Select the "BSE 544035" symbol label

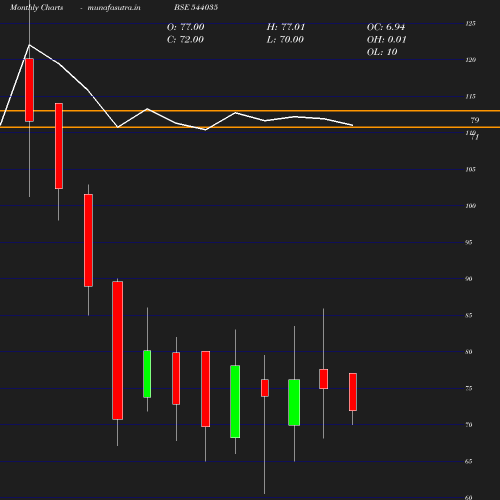click(196, 7)
